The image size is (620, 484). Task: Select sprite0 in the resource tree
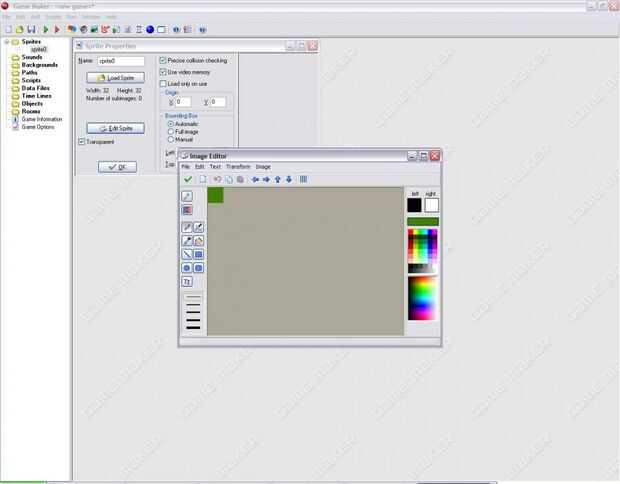click(39, 49)
